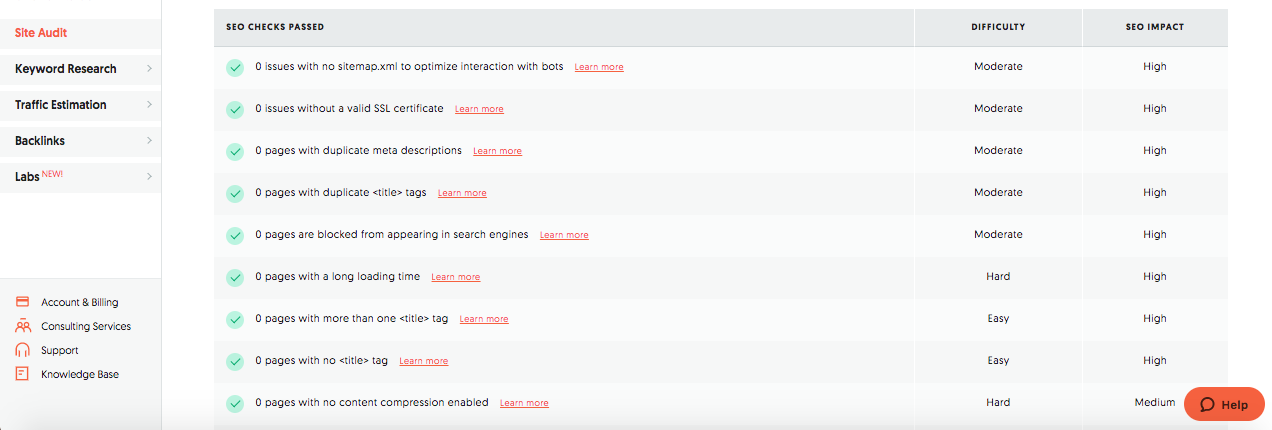Click the green checkmark beside long loading time

point(235,277)
